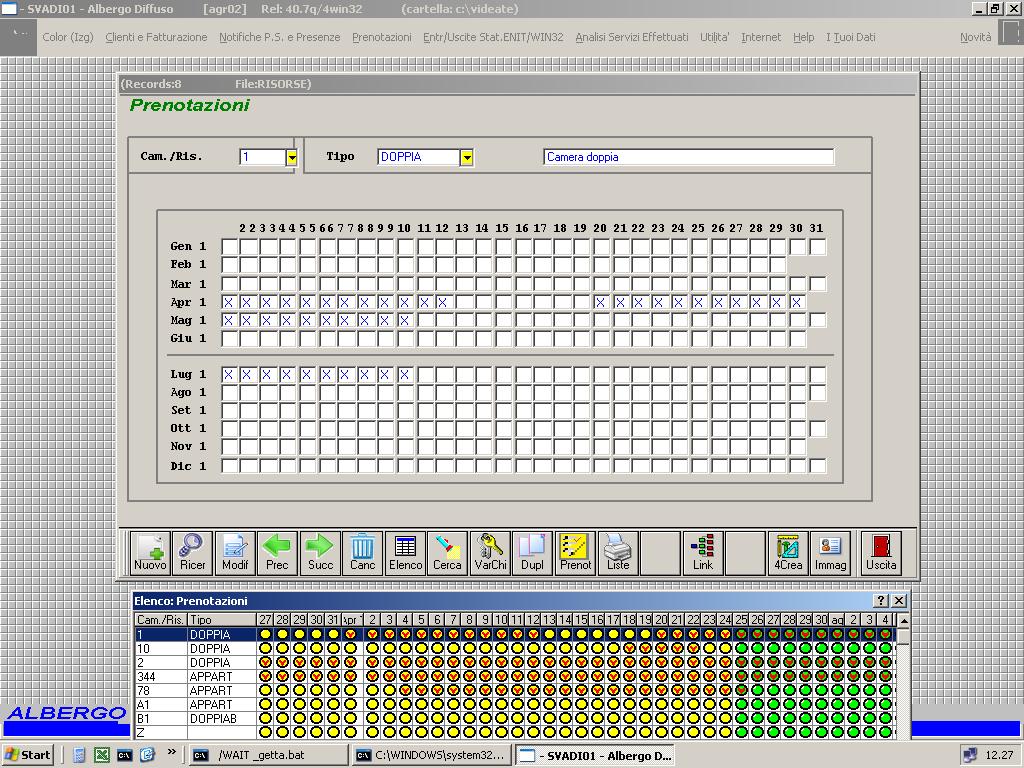The height and width of the screenshot is (768, 1024).
Task: Uncheck the Lug day 10 checkbox
Action: click(404, 375)
